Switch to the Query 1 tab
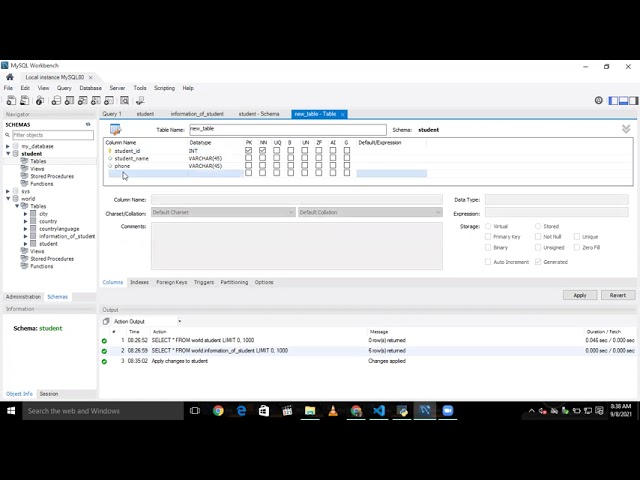640x480 pixels. tap(112, 114)
